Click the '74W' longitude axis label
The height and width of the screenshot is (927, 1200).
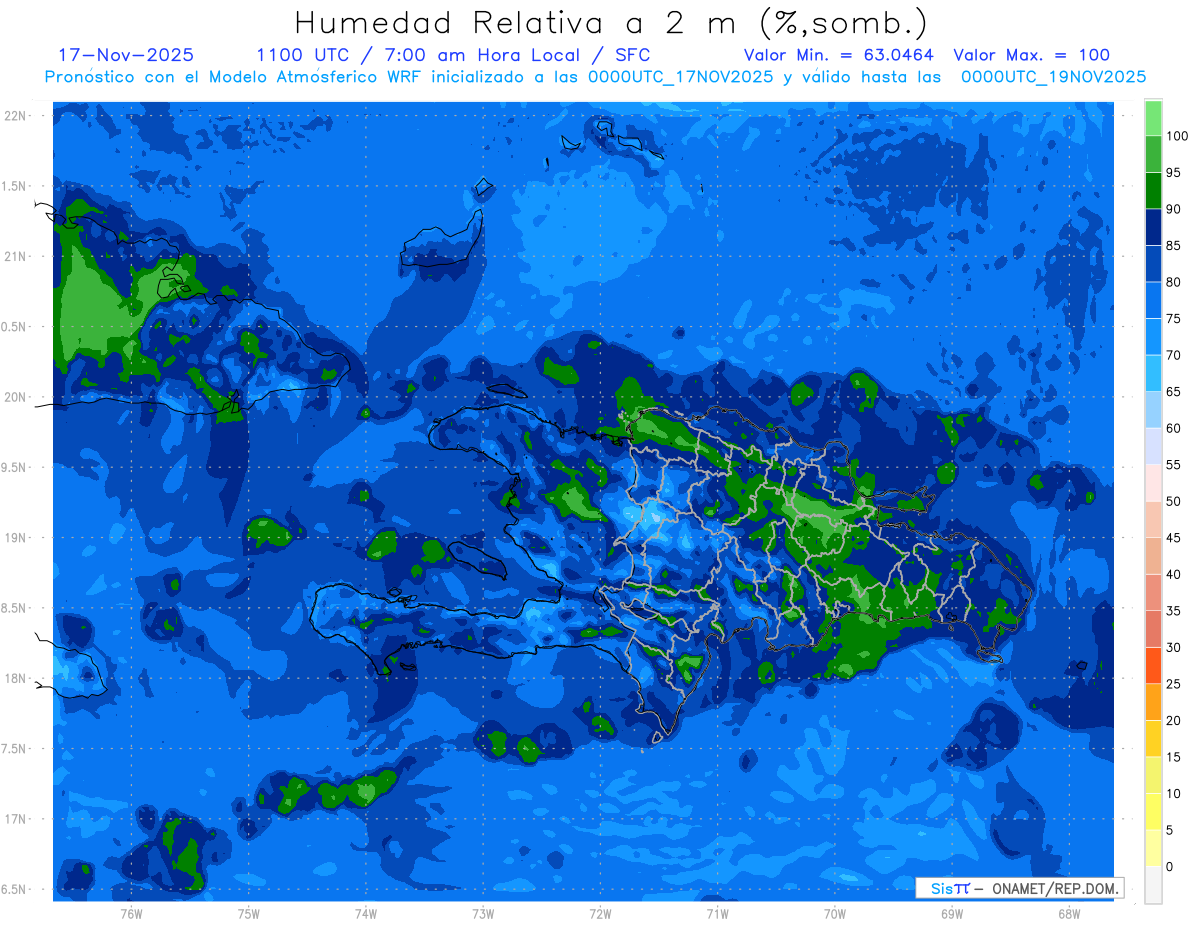pos(366,914)
